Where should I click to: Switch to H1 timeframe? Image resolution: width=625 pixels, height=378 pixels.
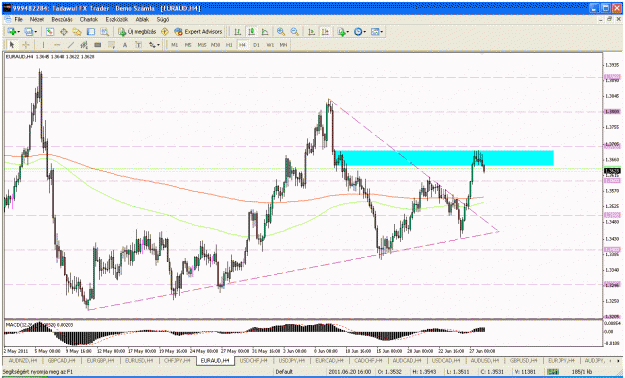[x=229, y=45]
